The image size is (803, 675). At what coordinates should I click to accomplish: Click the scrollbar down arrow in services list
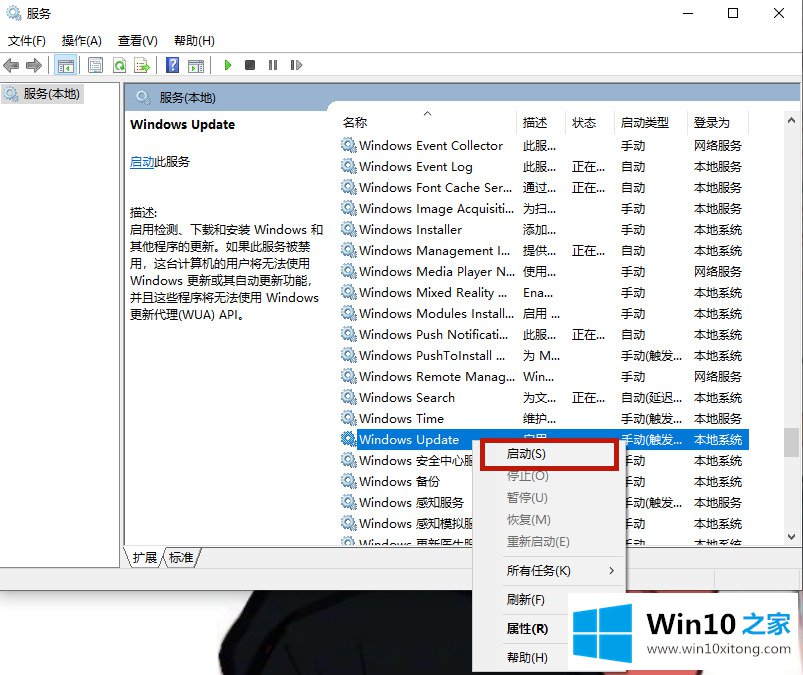point(791,537)
